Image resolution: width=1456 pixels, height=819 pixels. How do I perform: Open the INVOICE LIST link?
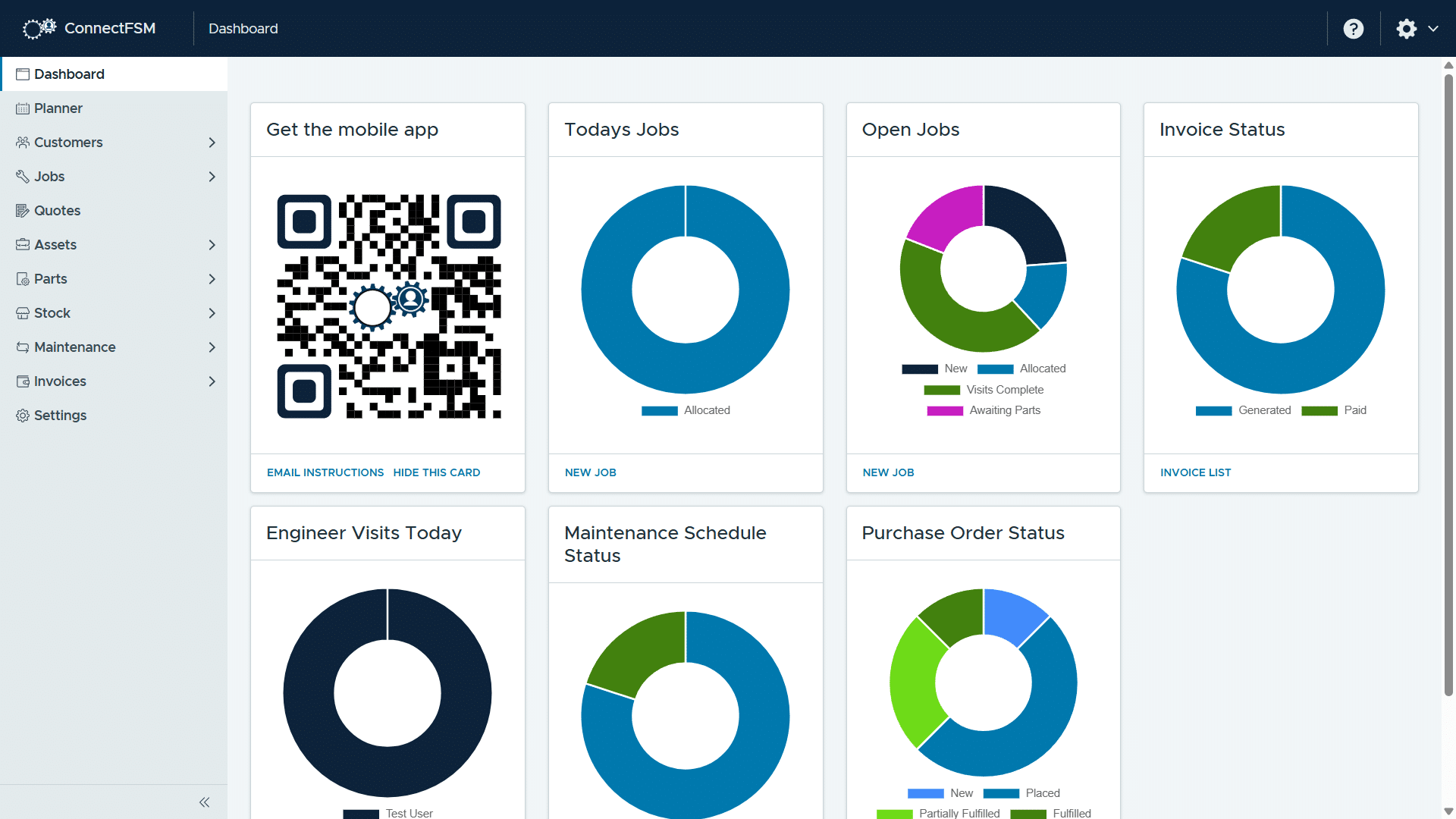(x=1196, y=472)
